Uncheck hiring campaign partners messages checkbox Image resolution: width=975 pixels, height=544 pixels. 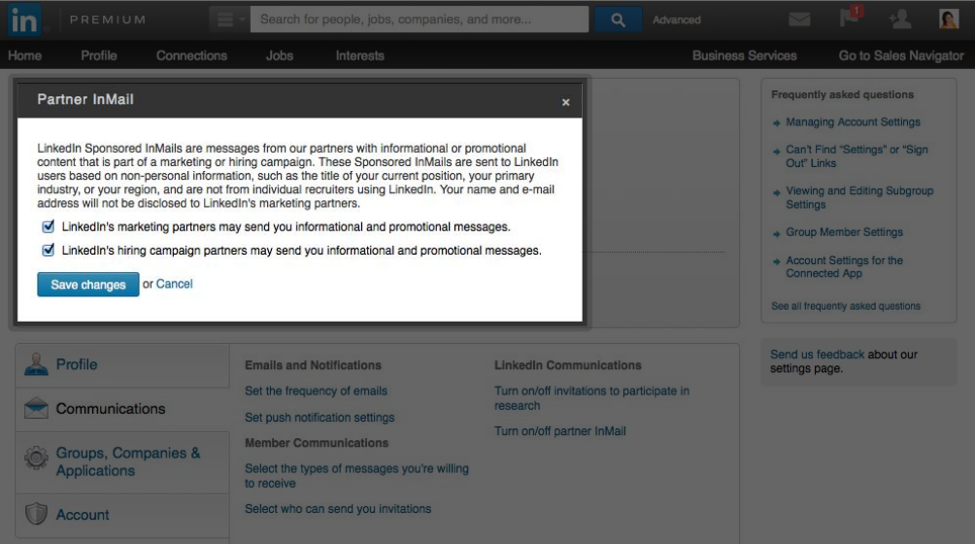[48, 250]
